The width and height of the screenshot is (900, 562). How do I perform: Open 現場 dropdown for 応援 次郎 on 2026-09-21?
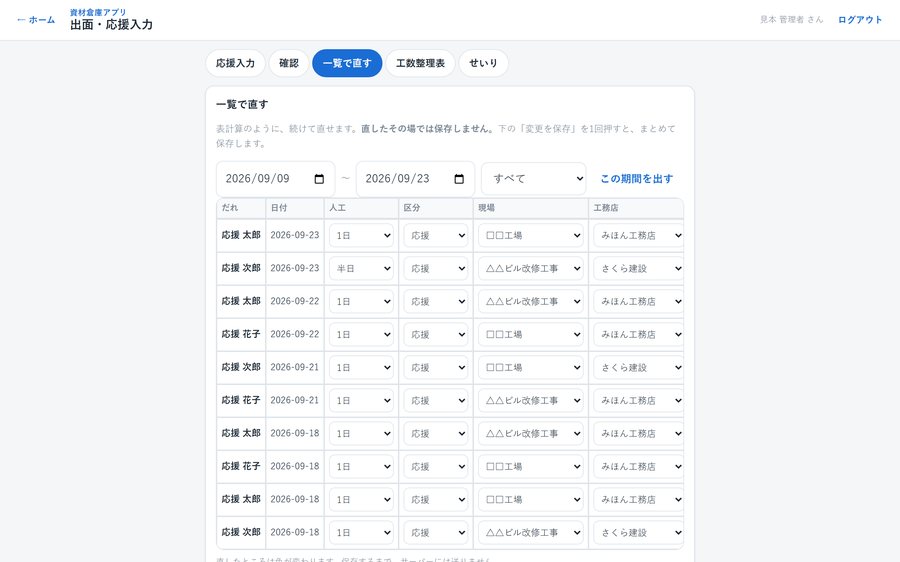(531, 367)
